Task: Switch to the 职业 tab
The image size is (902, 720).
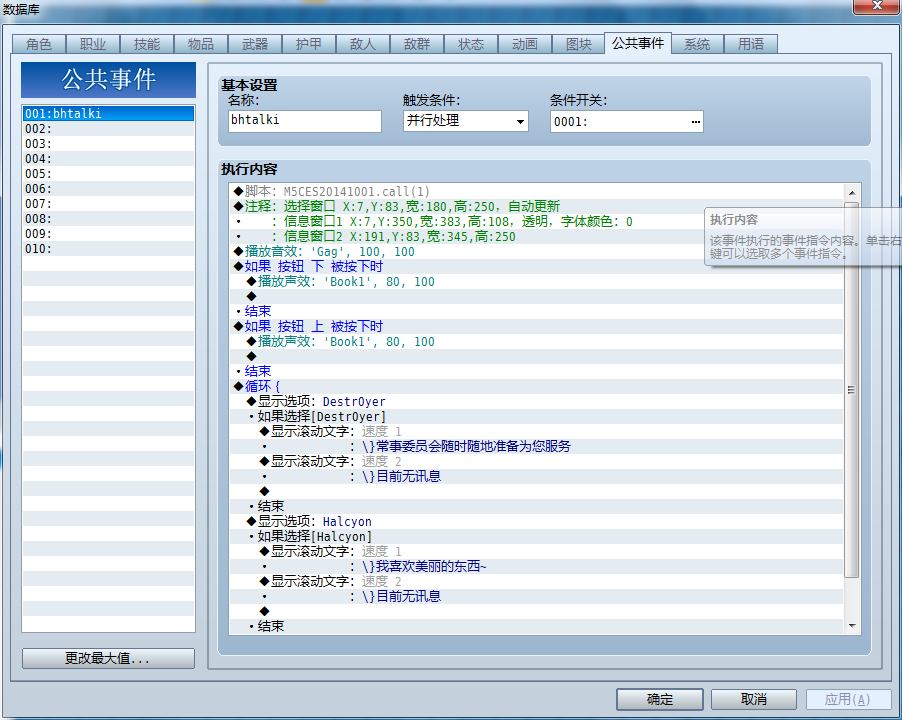Action: [x=93, y=44]
